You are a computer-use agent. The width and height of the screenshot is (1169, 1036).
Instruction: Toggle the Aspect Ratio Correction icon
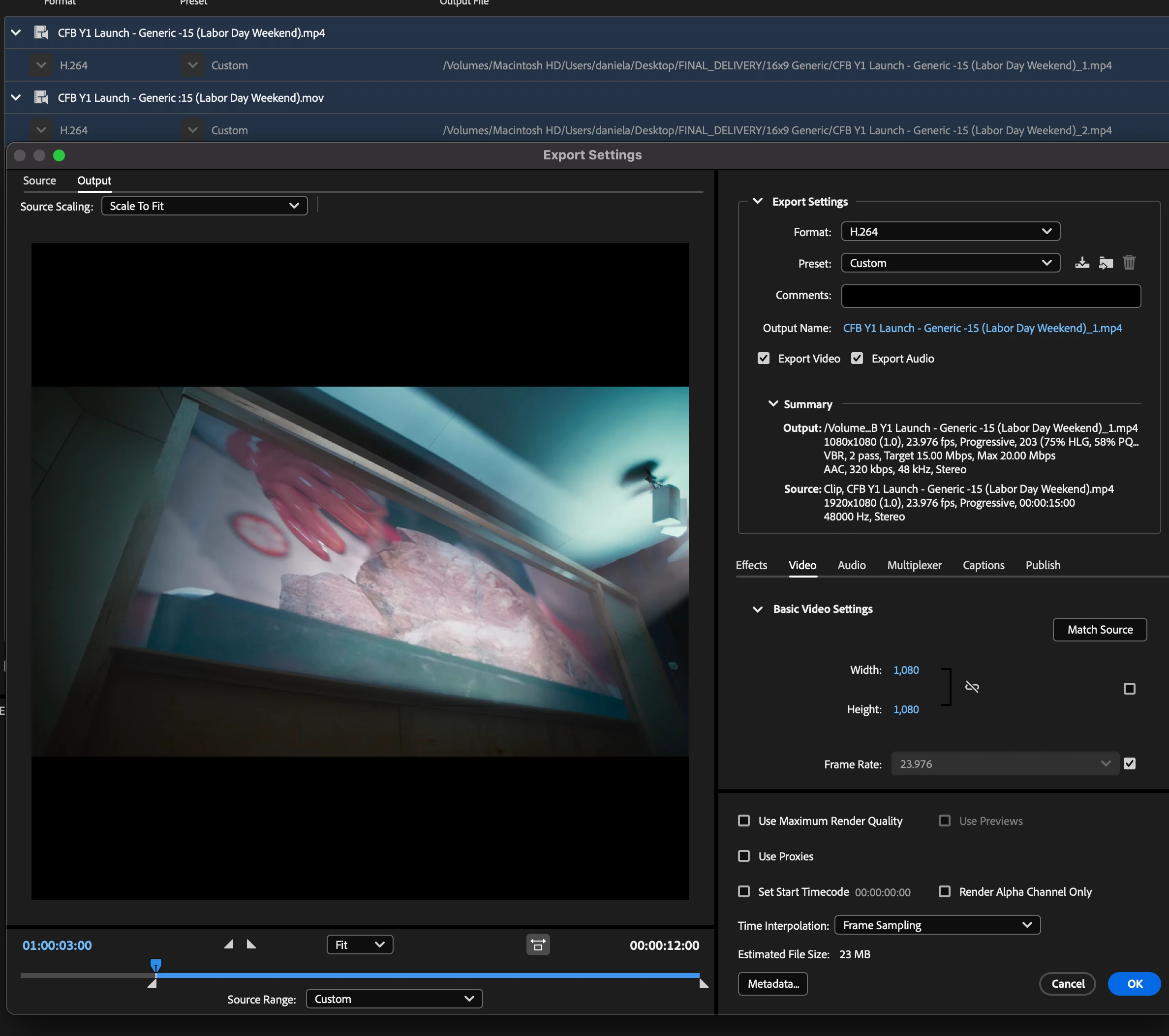tap(538, 945)
